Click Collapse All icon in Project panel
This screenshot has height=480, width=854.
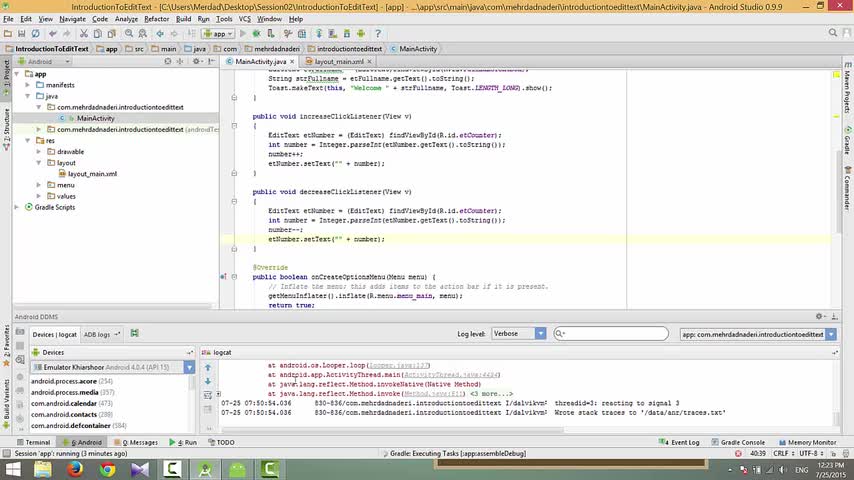[180, 62]
